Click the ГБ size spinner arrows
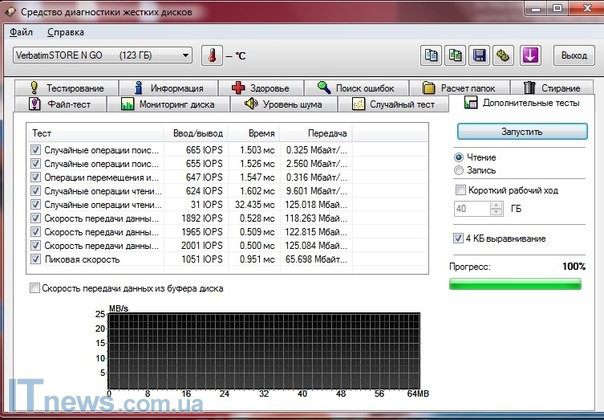This screenshot has height=420, width=604. pyautogui.click(x=496, y=209)
